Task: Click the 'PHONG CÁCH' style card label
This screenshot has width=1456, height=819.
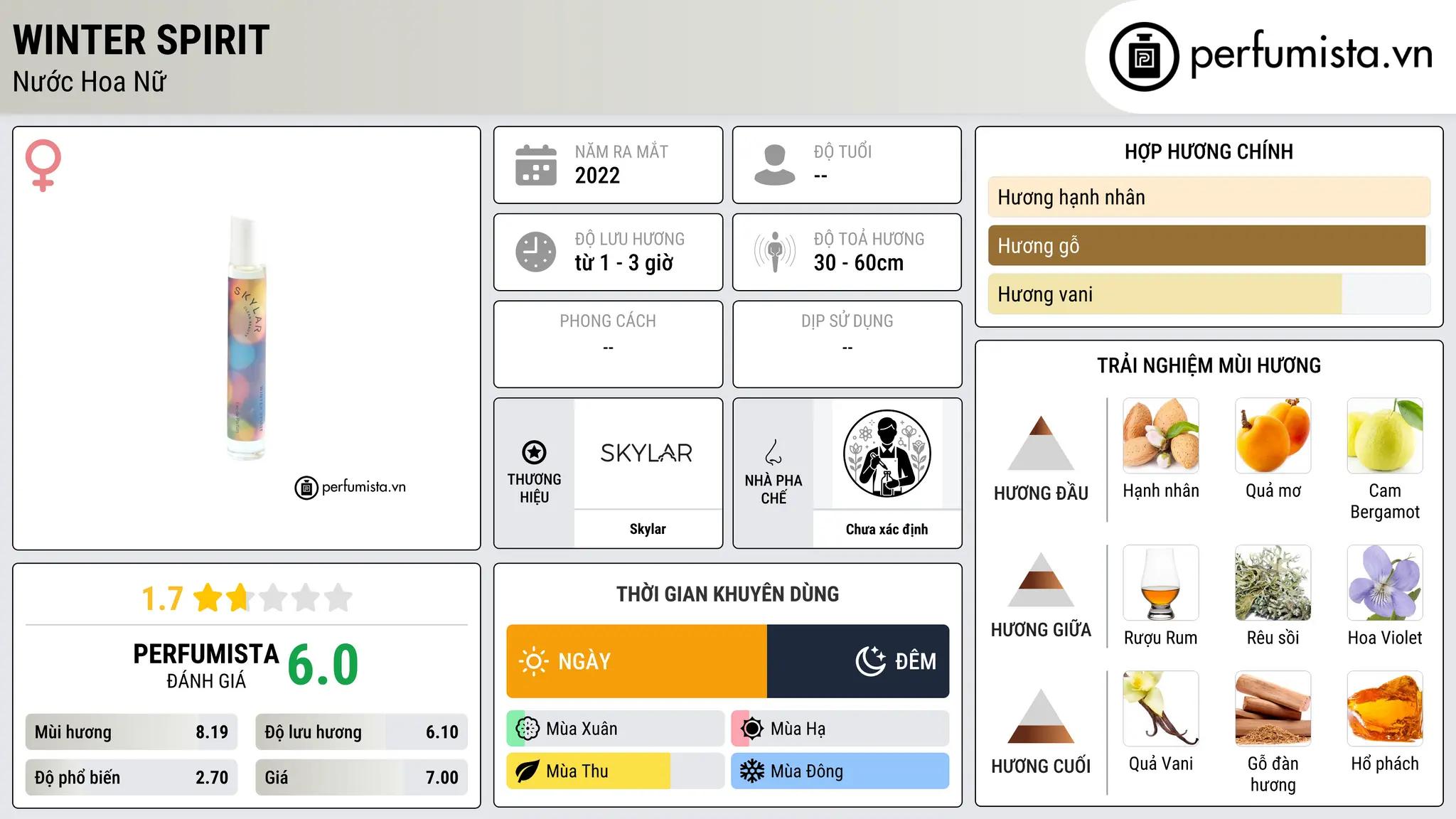Action: (608, 321)
